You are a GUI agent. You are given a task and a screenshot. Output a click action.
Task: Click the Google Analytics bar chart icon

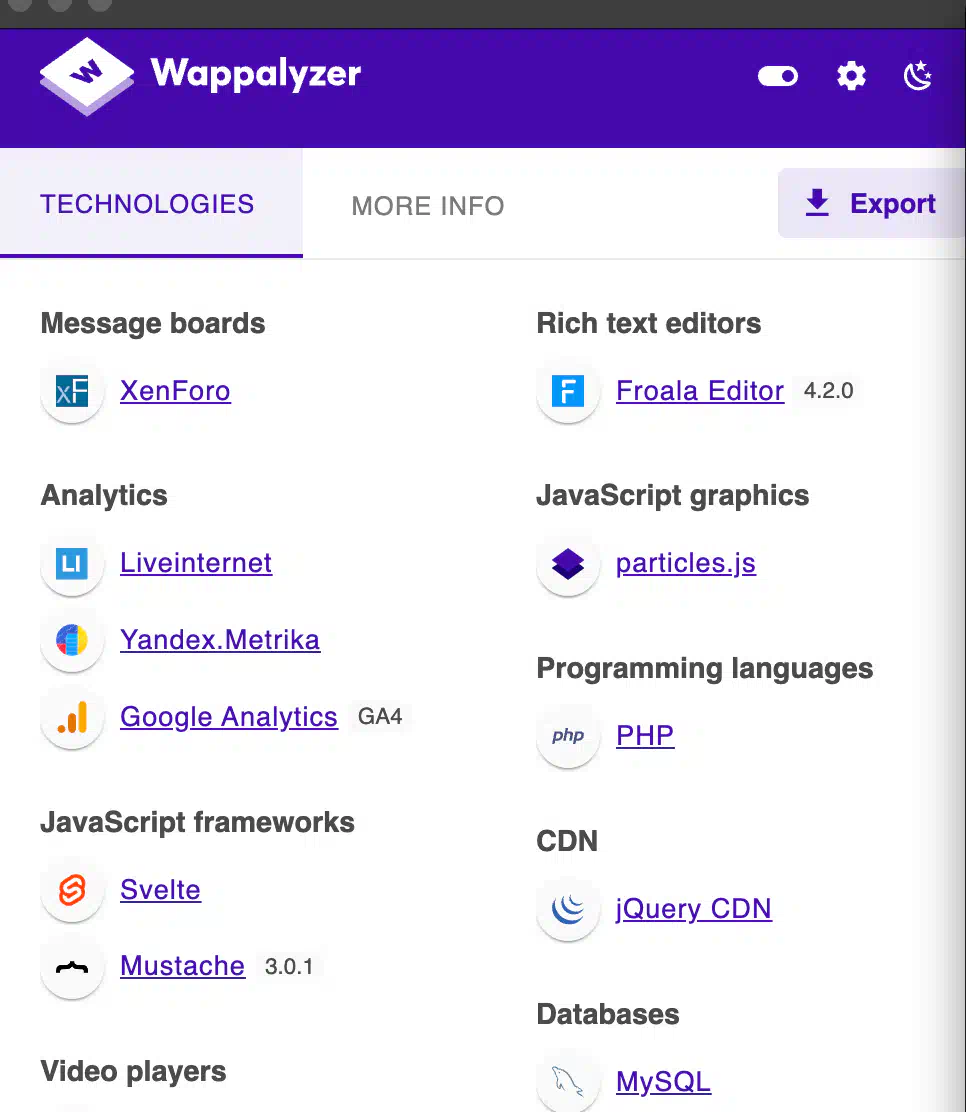tap(72, 717)
